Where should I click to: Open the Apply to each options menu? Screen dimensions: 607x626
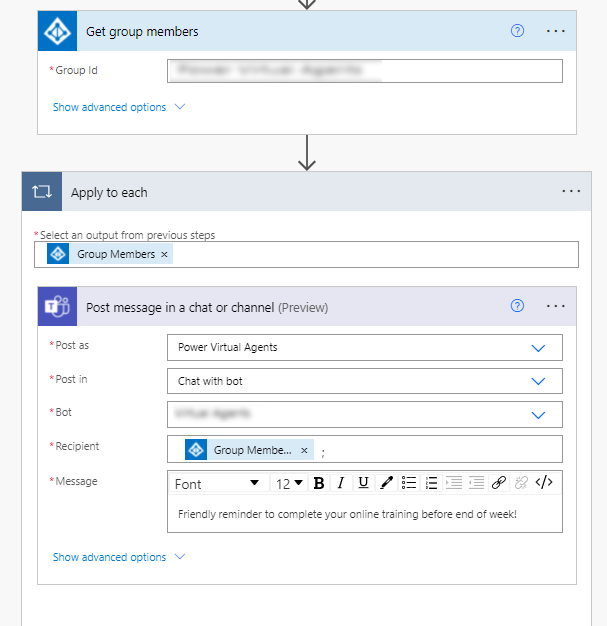pos(571,191)
